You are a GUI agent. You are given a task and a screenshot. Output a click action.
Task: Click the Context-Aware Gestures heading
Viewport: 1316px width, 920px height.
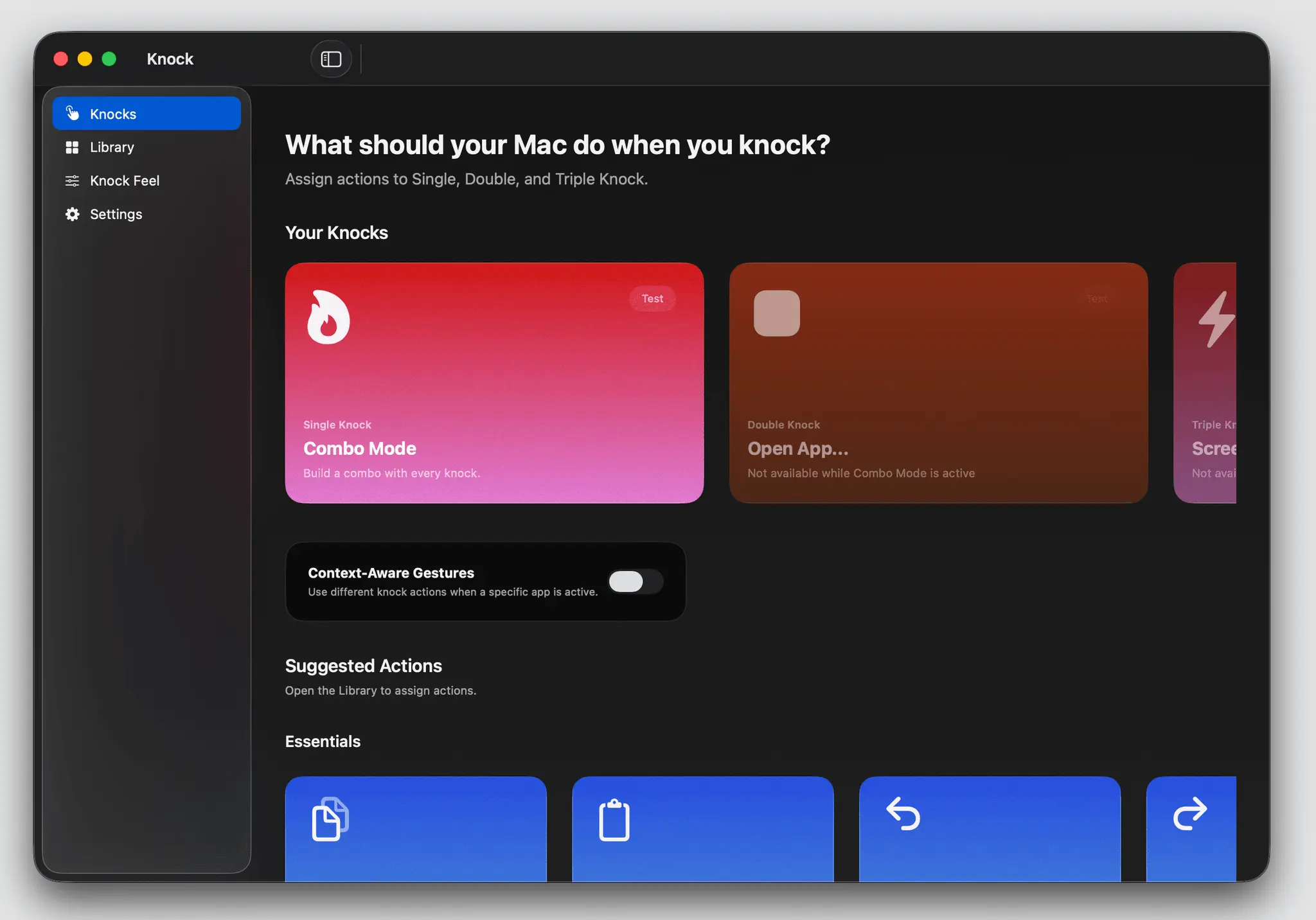click(x=391, y=573)
